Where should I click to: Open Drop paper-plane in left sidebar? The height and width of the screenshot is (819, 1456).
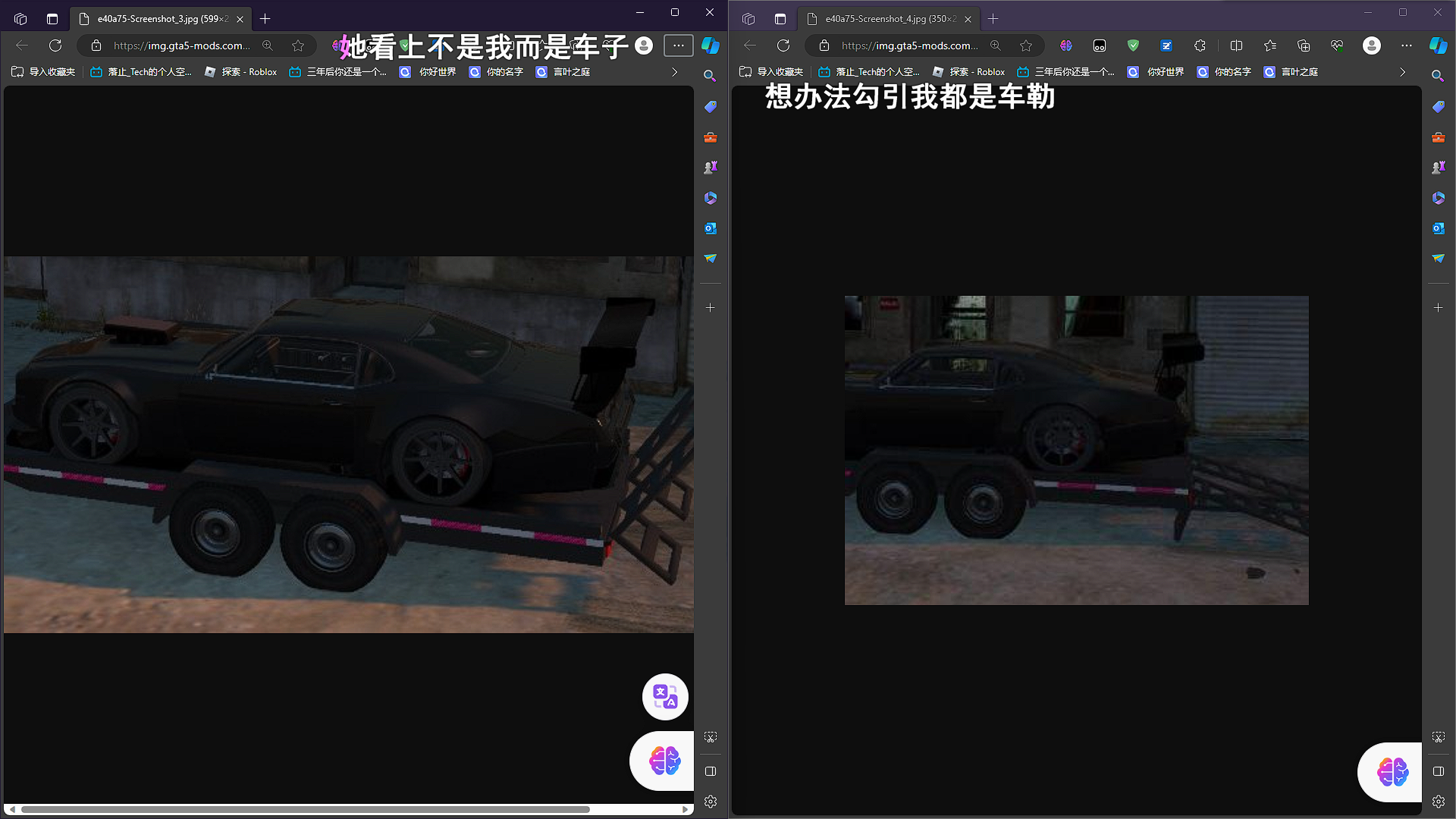[711, 259]
